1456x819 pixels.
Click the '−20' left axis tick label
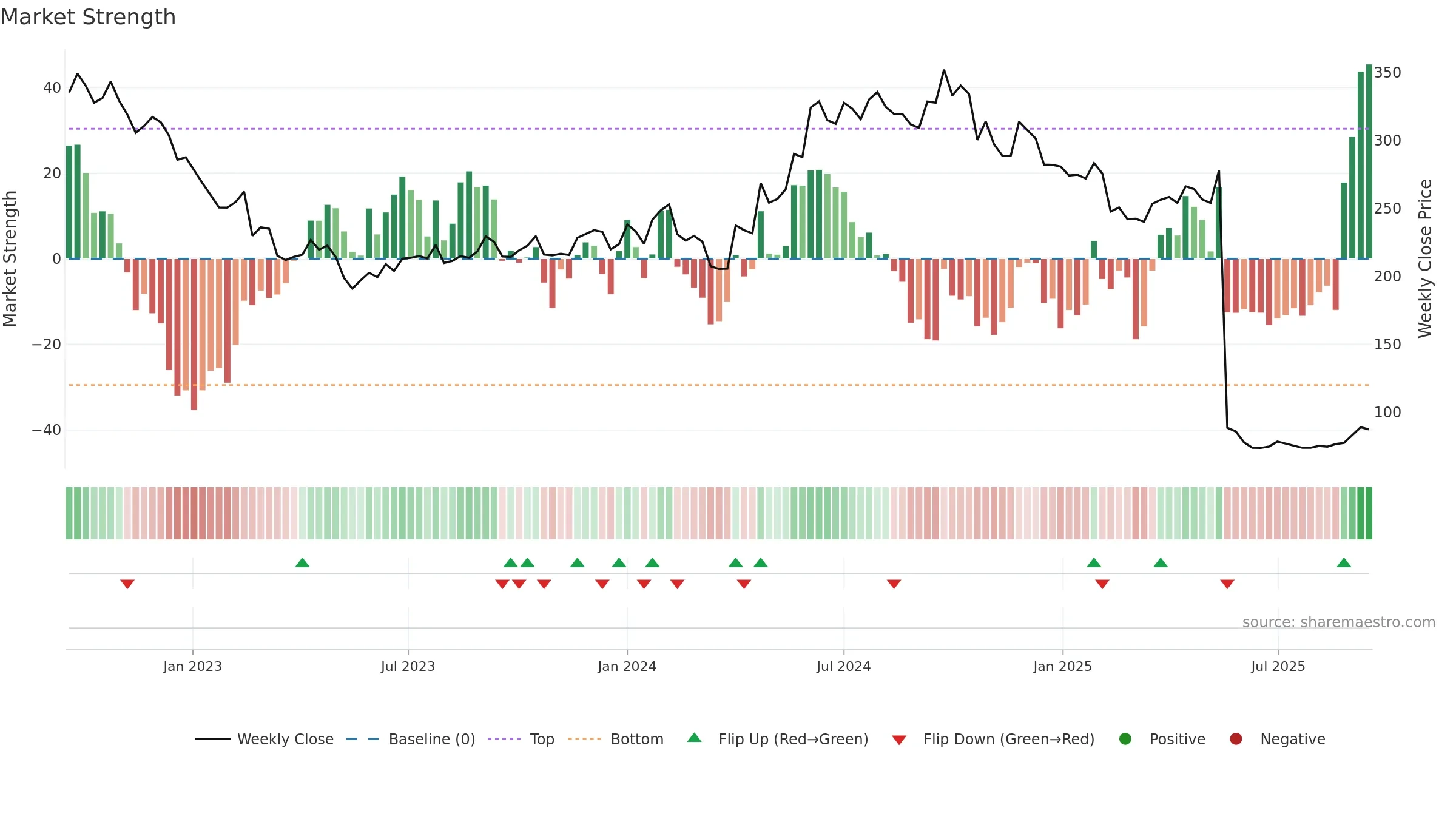point(47,345)
